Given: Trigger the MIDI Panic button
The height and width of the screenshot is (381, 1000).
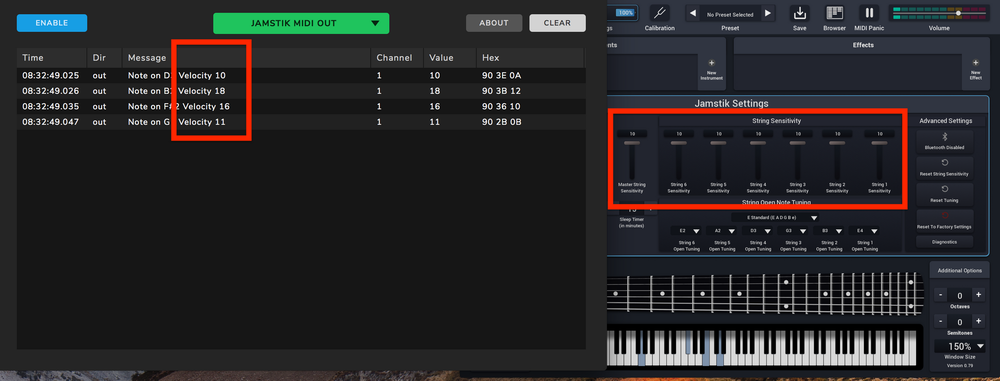Looking at the screenshot, I should (868, 13).
